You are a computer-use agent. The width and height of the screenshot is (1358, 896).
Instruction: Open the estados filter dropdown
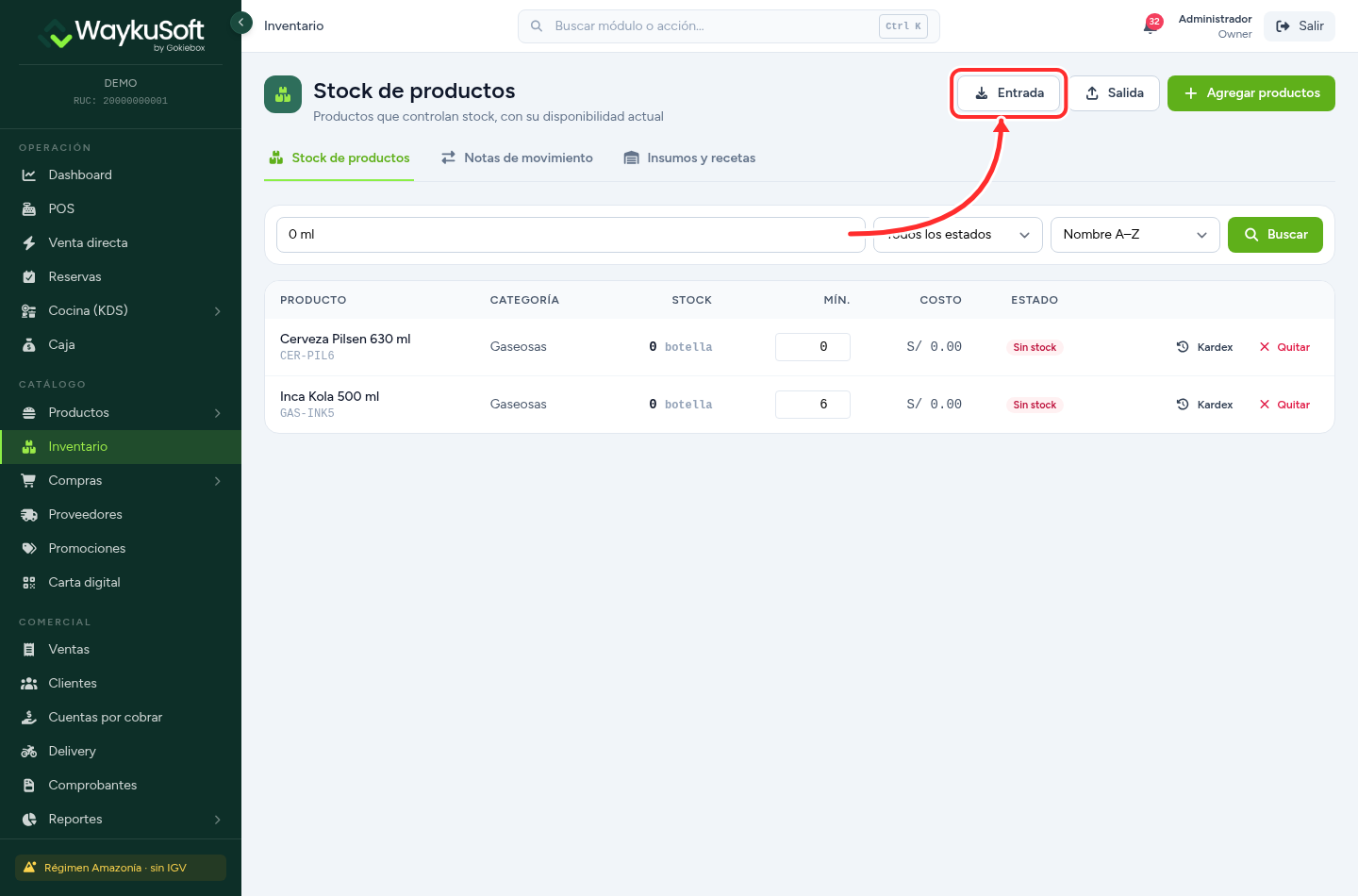(x=958, y=235)
